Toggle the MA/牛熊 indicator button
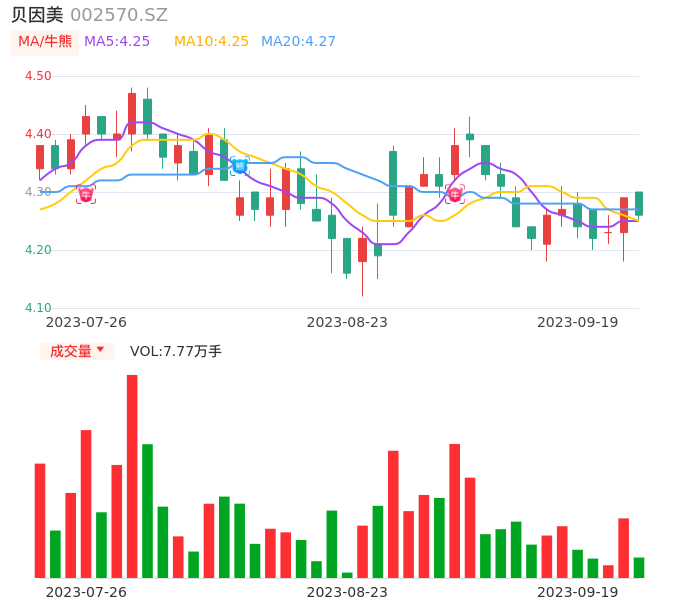Image resolution: width=686 pixels, height=606 pixels. click(x=45, y=42)
